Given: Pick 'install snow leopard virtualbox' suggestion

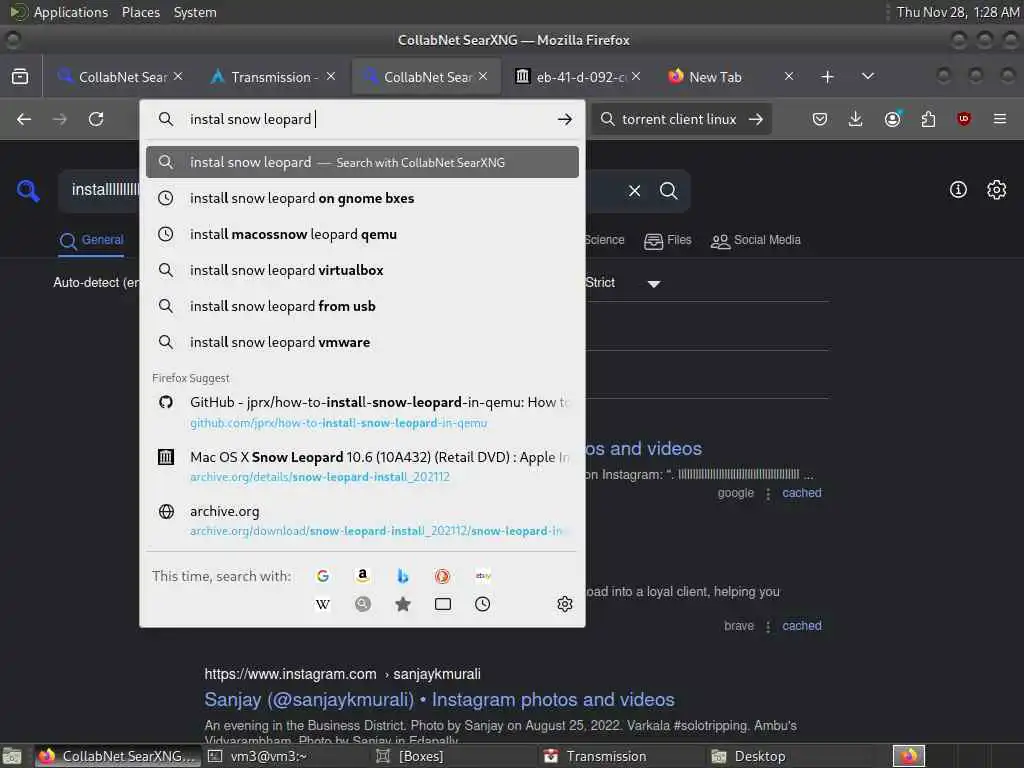Looking at the screenshot, I should point(362,270).
